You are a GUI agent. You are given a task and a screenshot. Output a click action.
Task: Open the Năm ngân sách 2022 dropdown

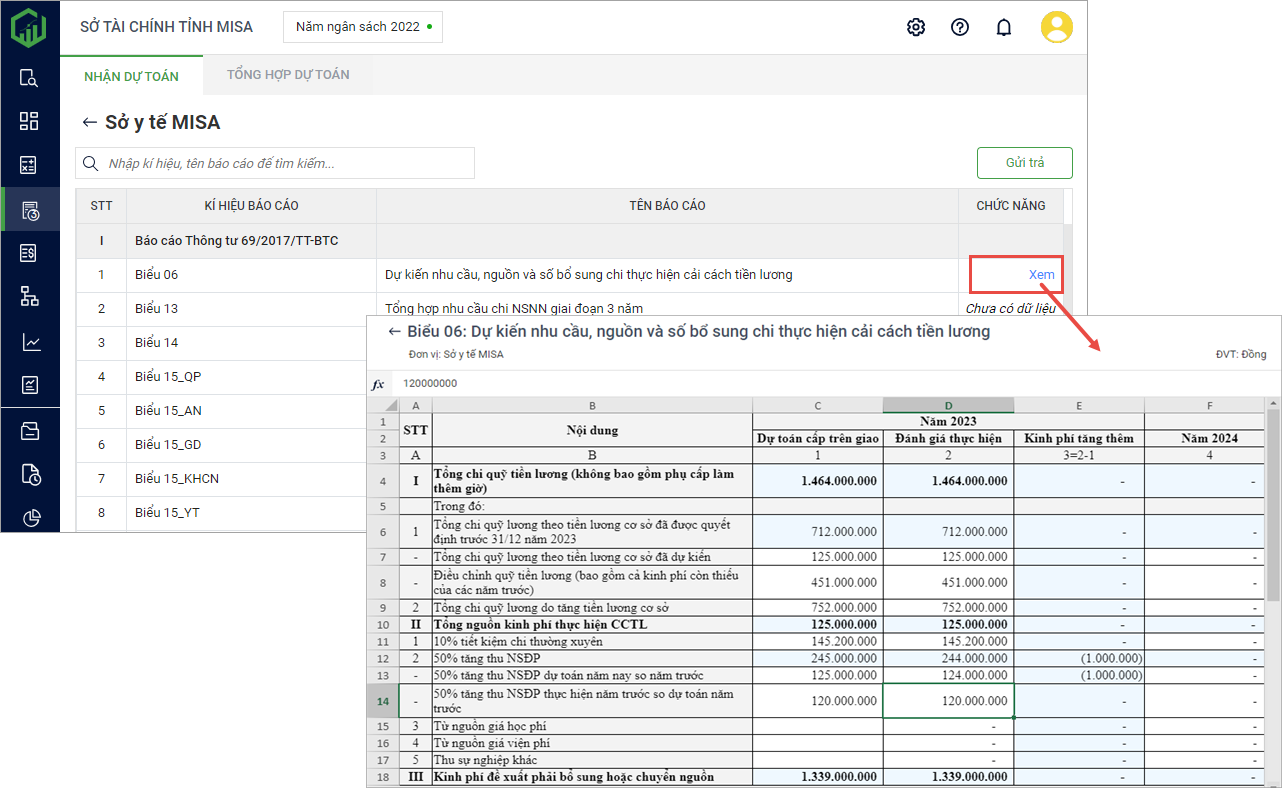point(363,27)
